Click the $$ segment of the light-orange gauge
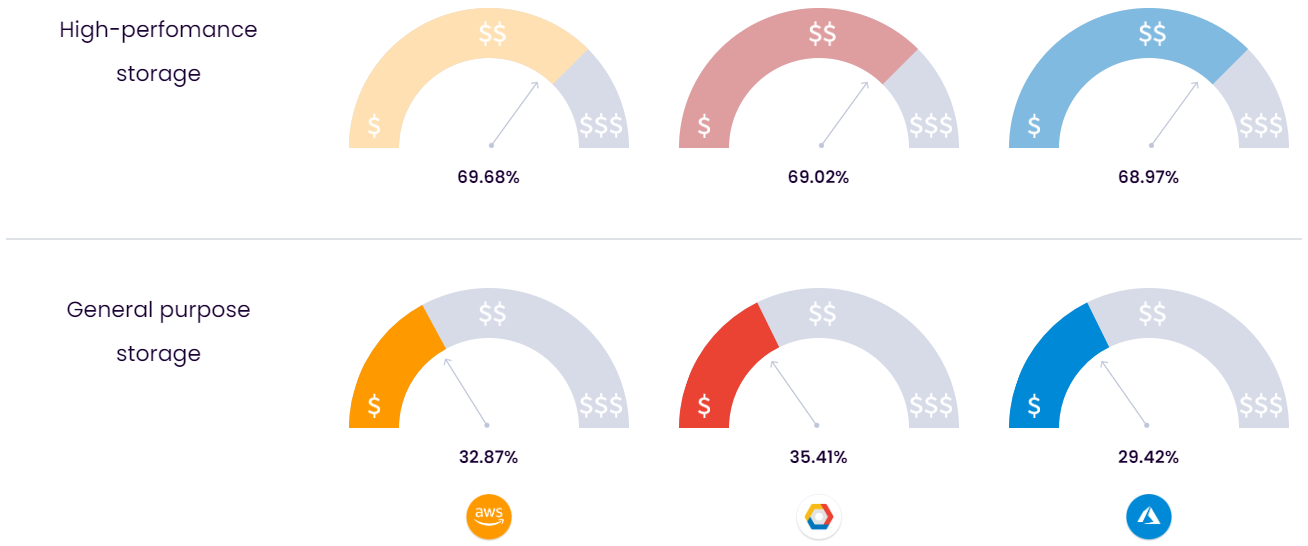The width and height of the screenshot is (1308, 546). point(491,34)
